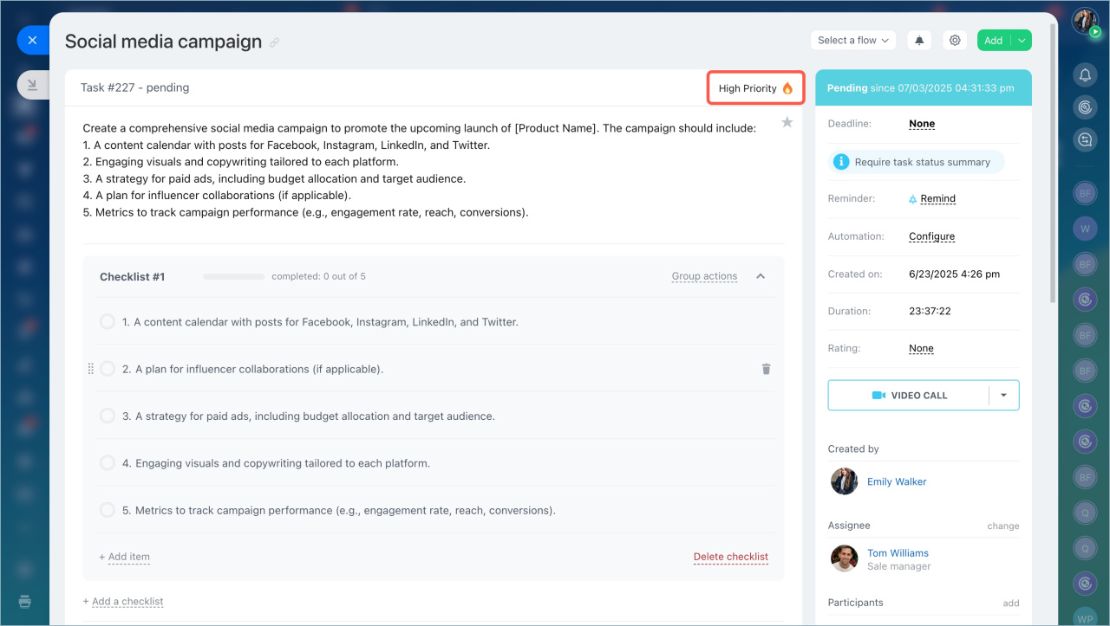The height and width of the screenshot is (626, 1110).
Task: Mark task as favorite with star icon
Action: [x=786, y=123]
